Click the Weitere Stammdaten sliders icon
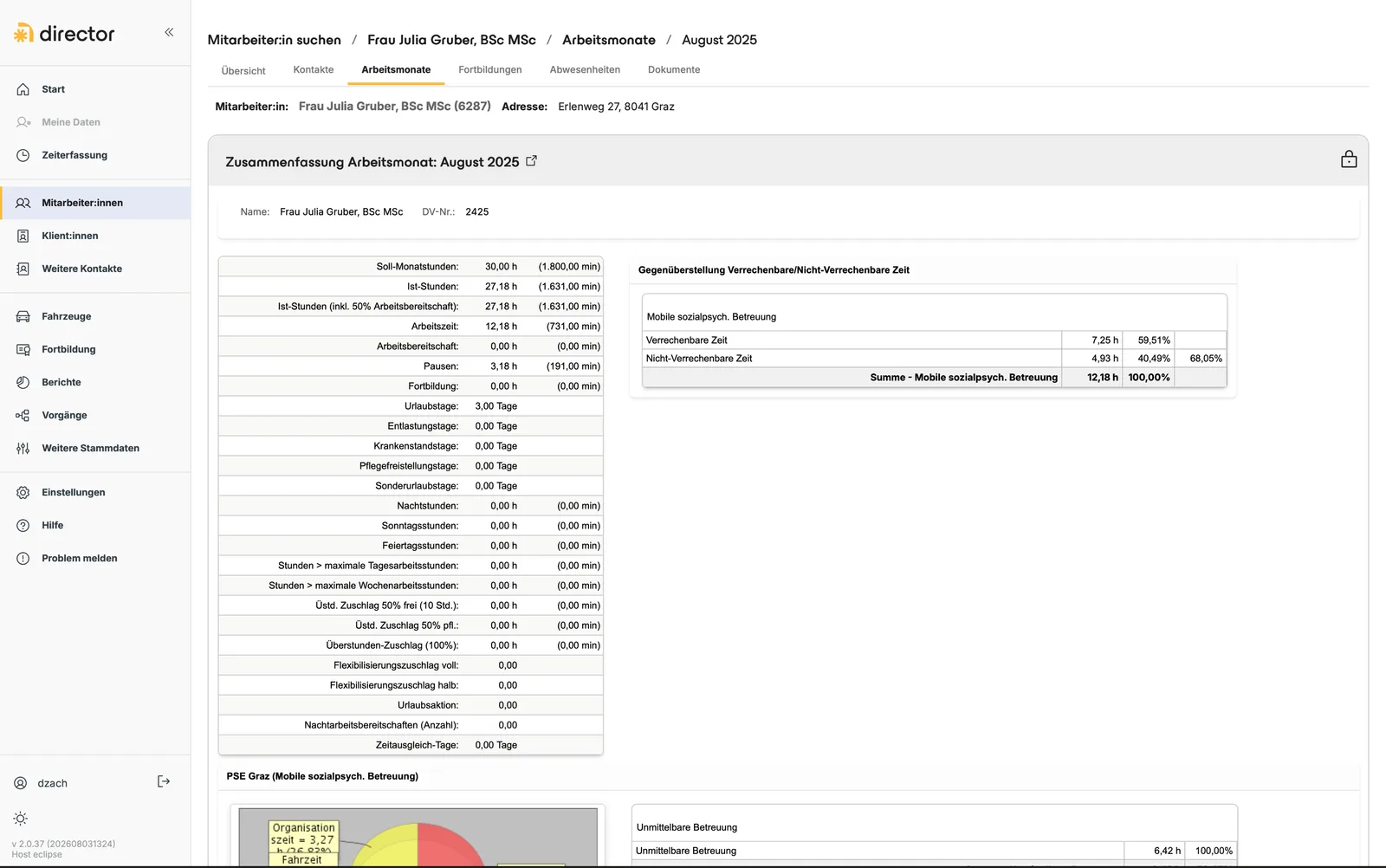 pyautogui.click(x=23, y=448)
